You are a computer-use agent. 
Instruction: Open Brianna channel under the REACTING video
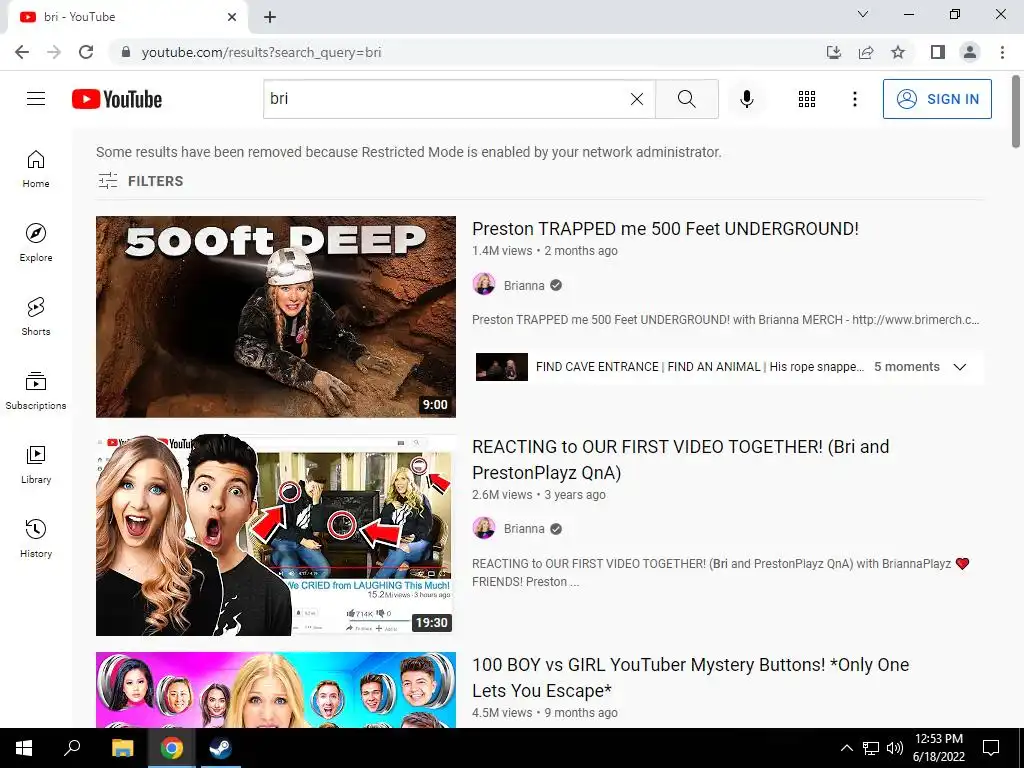click(x=524, y=529)
